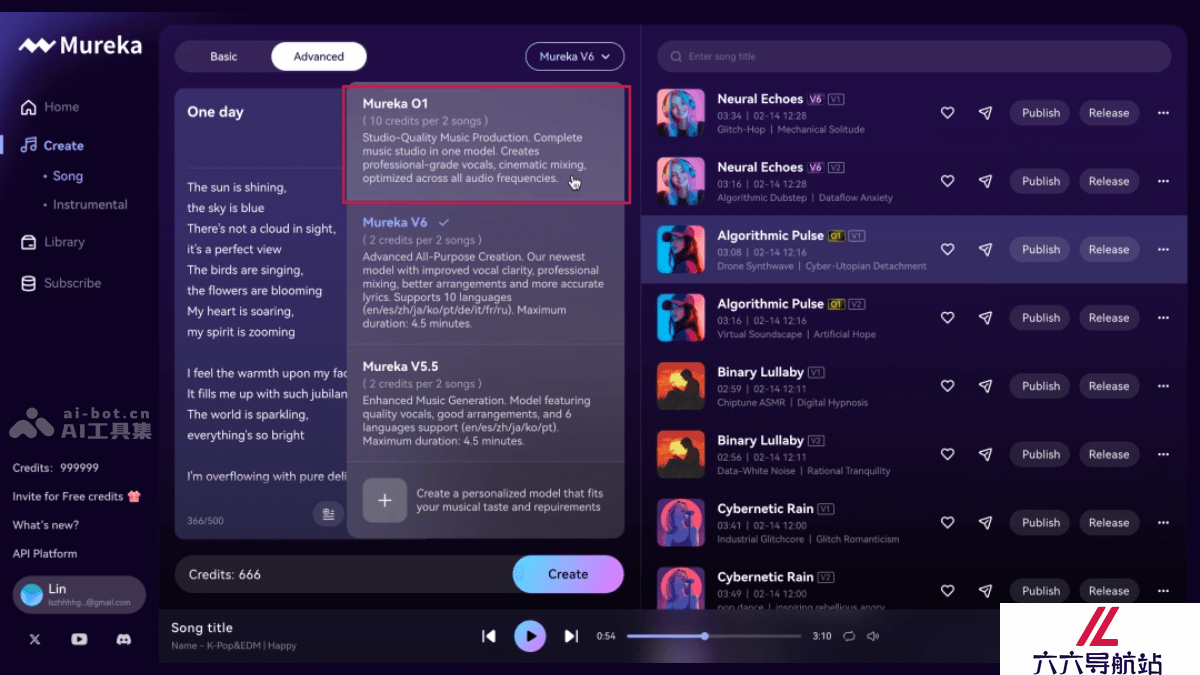The width and height of the screenshot is (1200, 675).
Task: Click the Create song button
Action: click(568, 574)
